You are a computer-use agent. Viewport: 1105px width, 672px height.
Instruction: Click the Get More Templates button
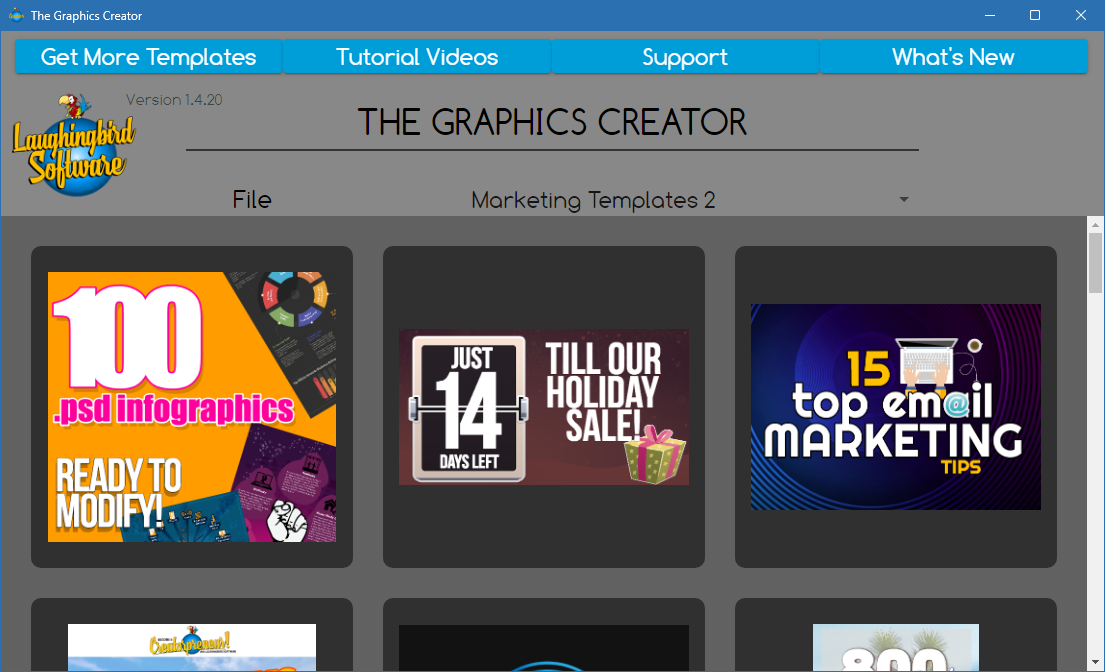(147, 57)
